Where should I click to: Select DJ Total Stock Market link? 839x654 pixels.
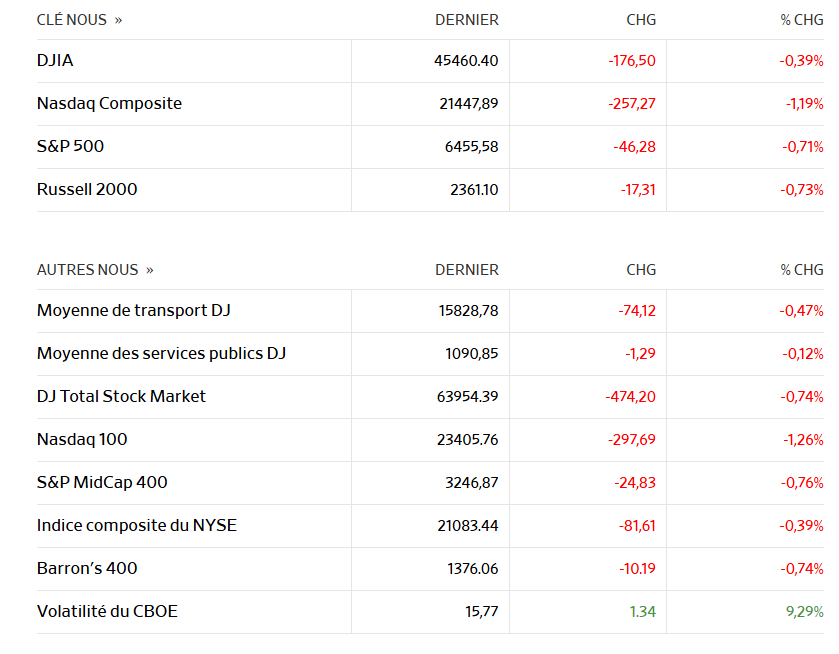coord(121,397)
